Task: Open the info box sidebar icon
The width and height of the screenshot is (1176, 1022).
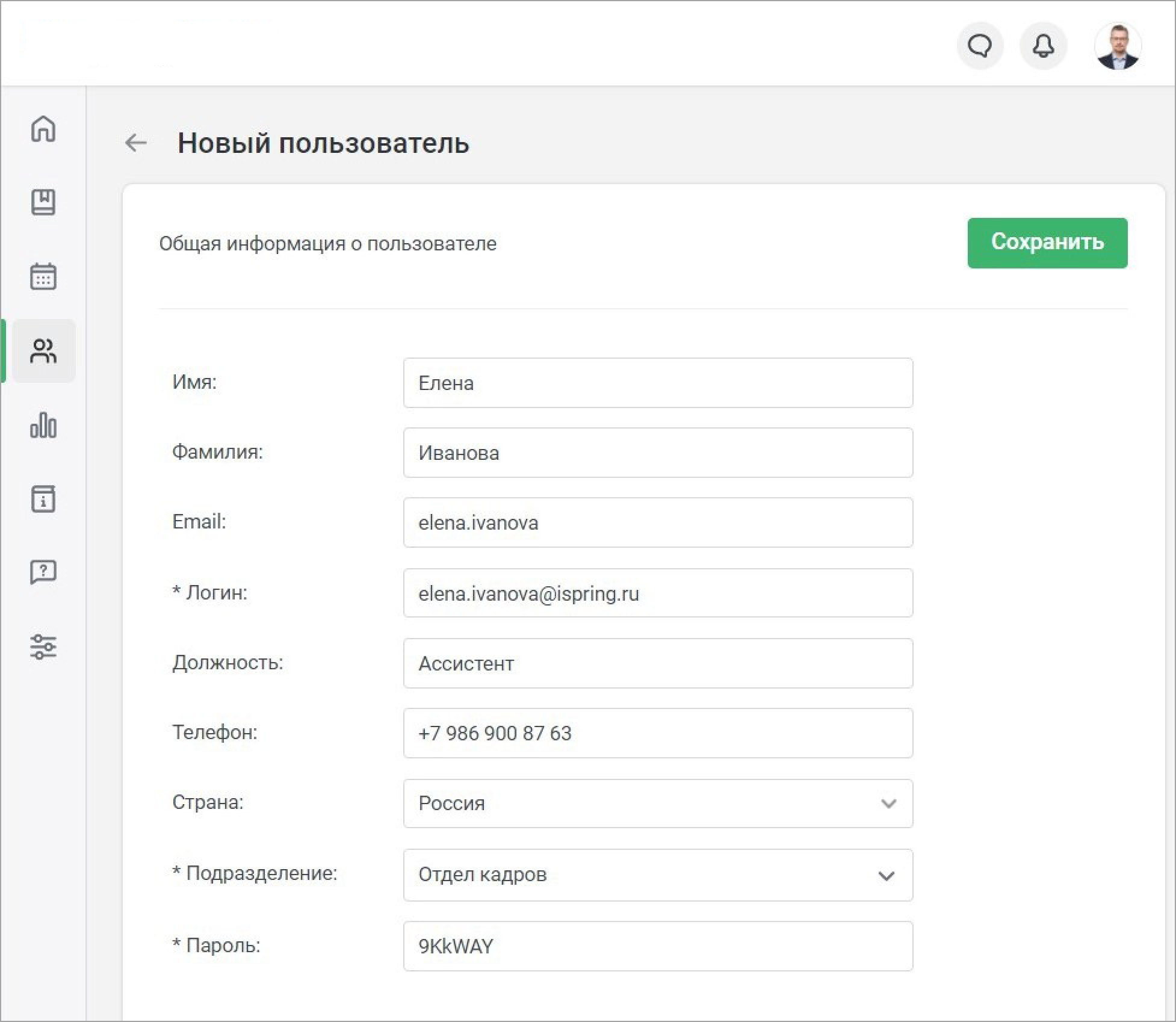Action: pyautogui.click(x=43, y=499)
